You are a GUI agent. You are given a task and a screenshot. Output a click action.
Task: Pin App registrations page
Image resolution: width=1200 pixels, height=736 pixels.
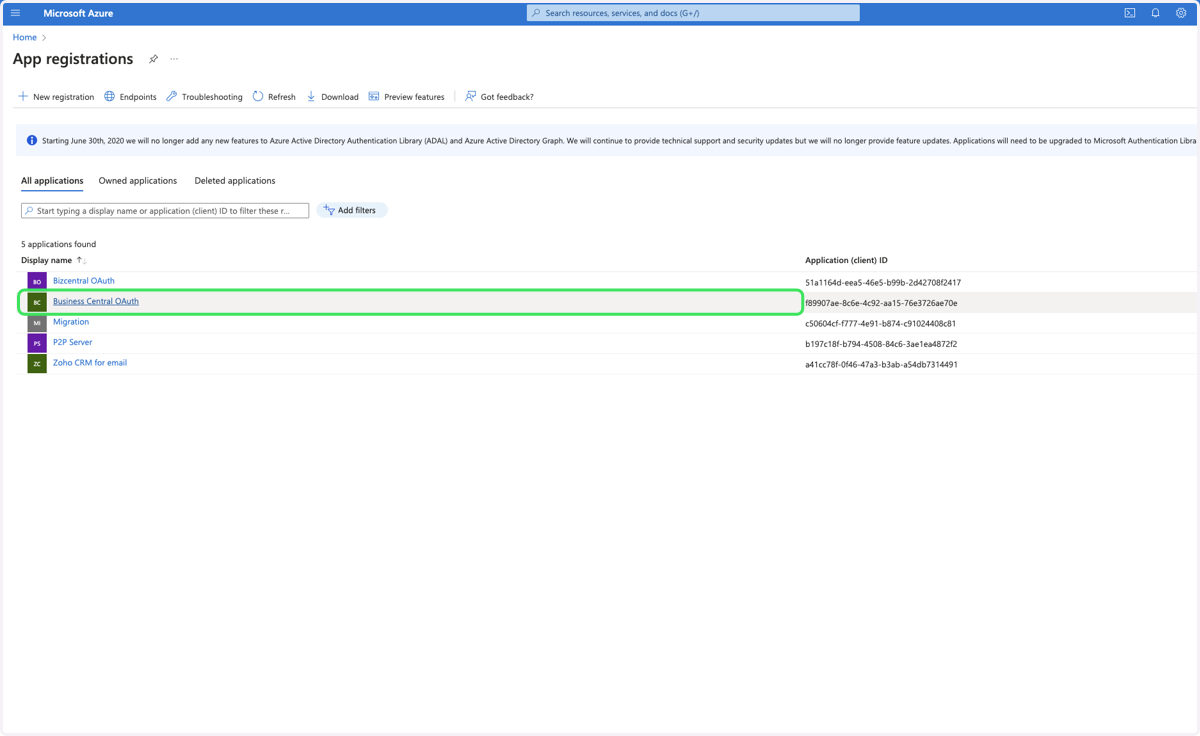[153, 59]
